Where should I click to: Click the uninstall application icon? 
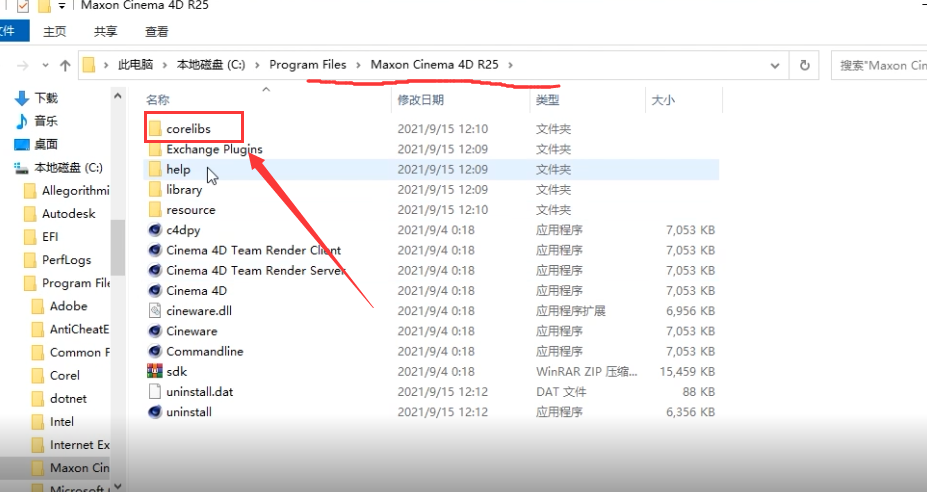155,412
